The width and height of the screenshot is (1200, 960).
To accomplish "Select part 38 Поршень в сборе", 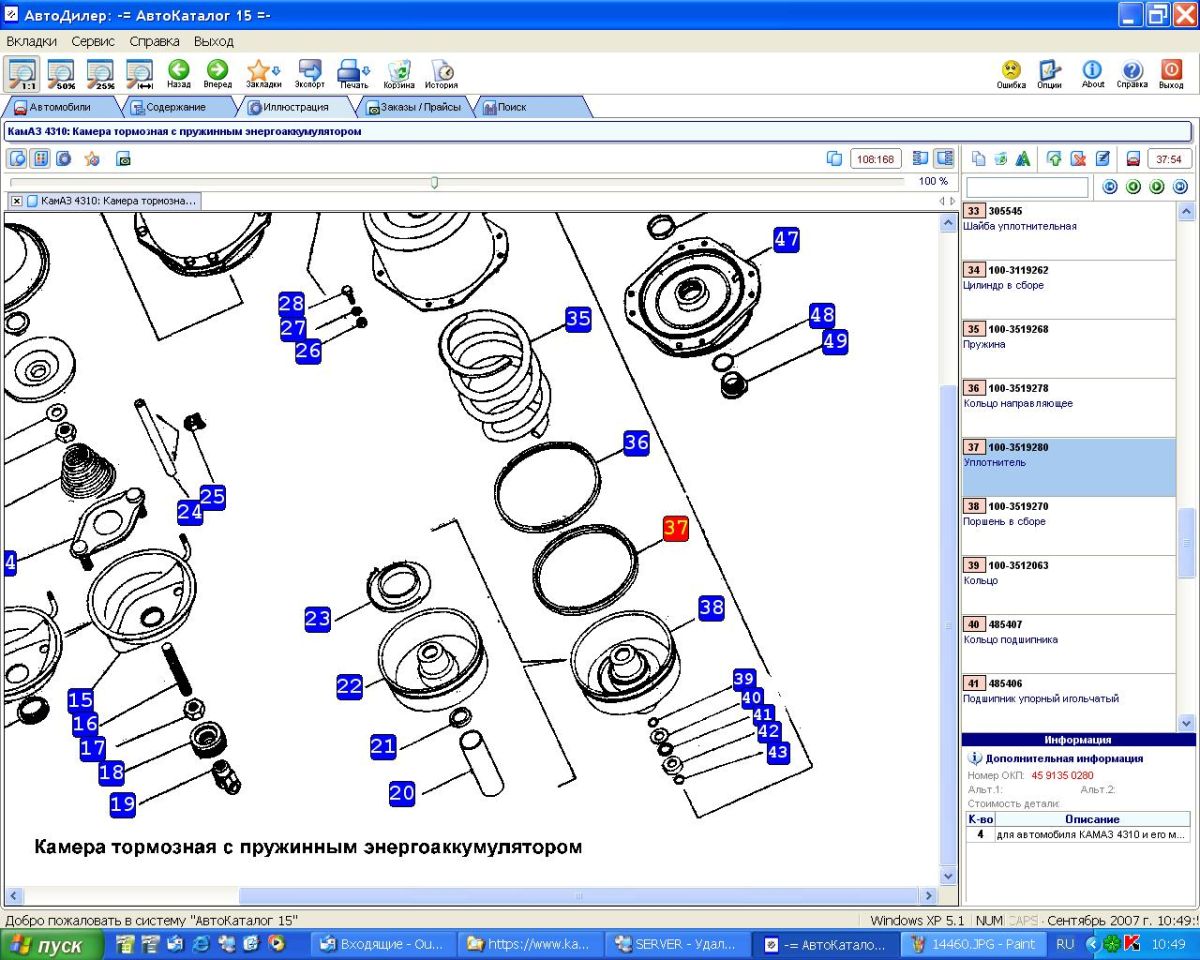I will click(x=1069, y=526).
